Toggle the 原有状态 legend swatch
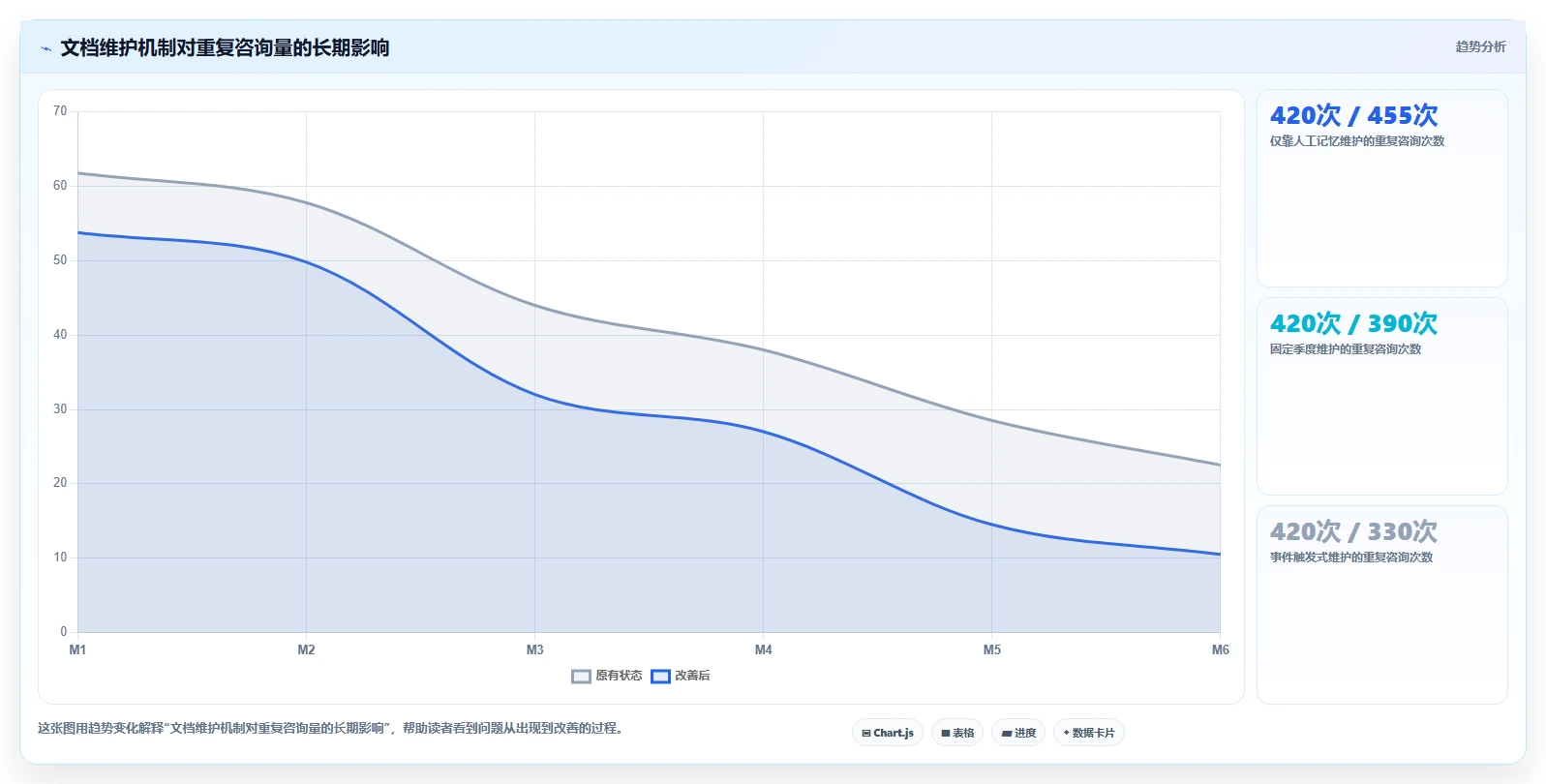The width and height of the screenshot is (1546, 784). pyautogui.click(x=581, y=677)
